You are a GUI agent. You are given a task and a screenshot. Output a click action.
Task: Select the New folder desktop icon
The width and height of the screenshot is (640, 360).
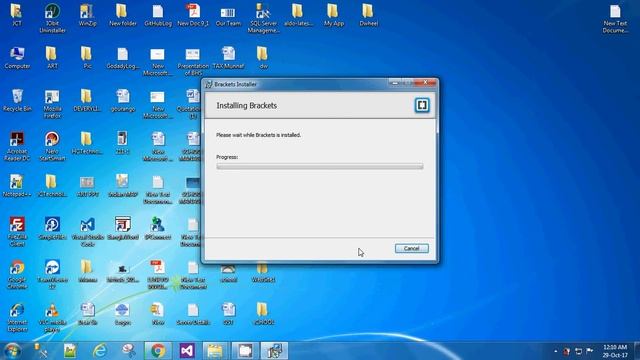tap(122, 15)
